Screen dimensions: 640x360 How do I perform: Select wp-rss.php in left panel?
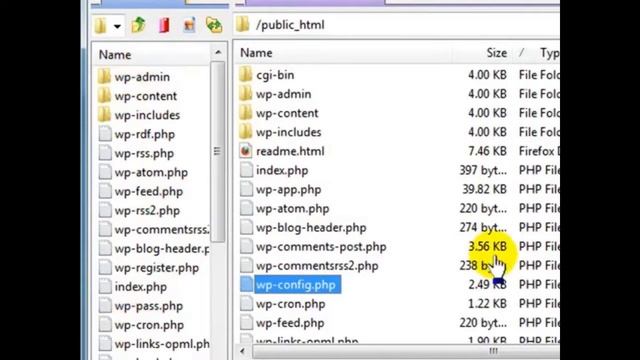144,153
